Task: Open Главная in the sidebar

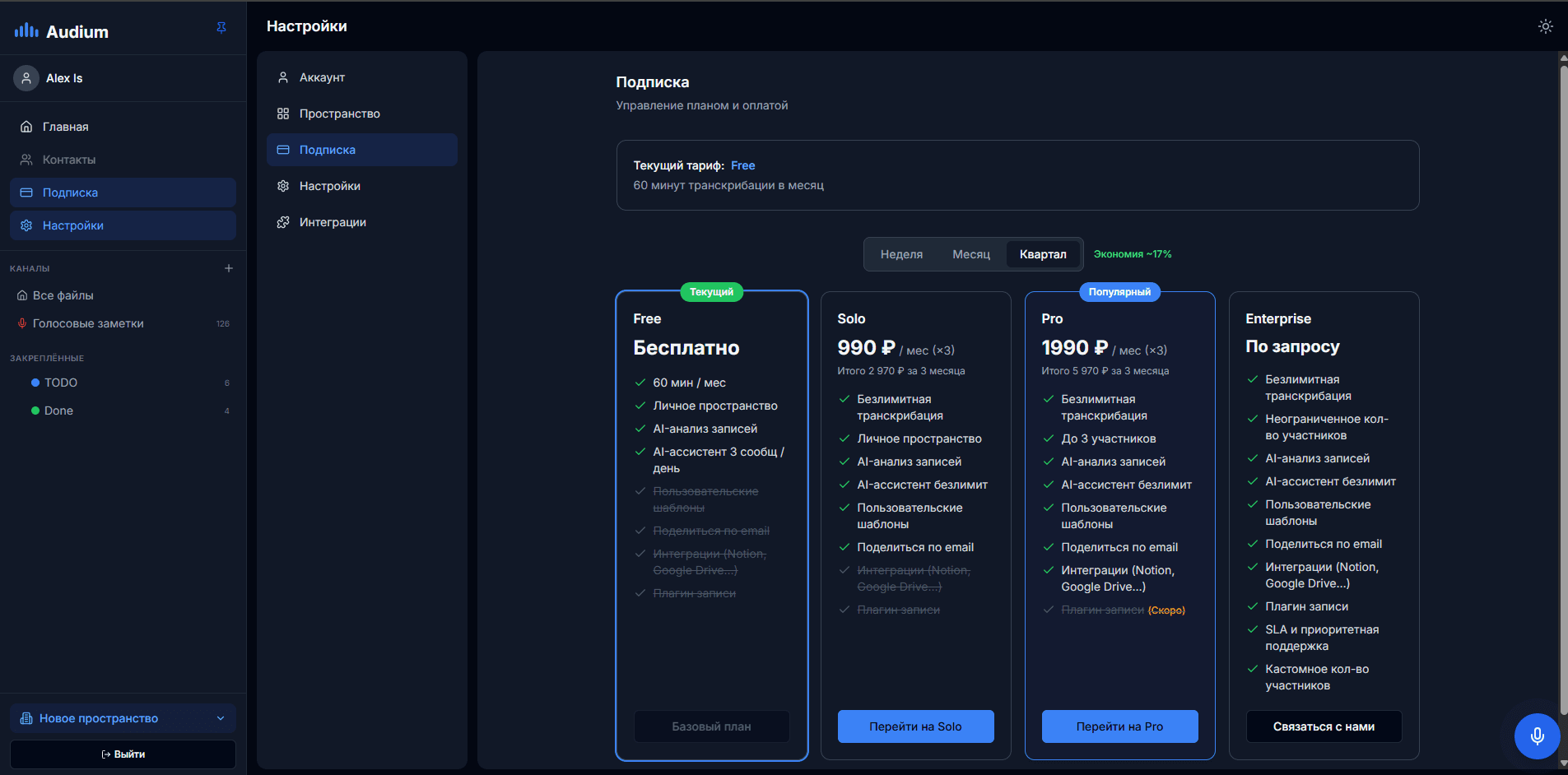Action: click(66, 127)
